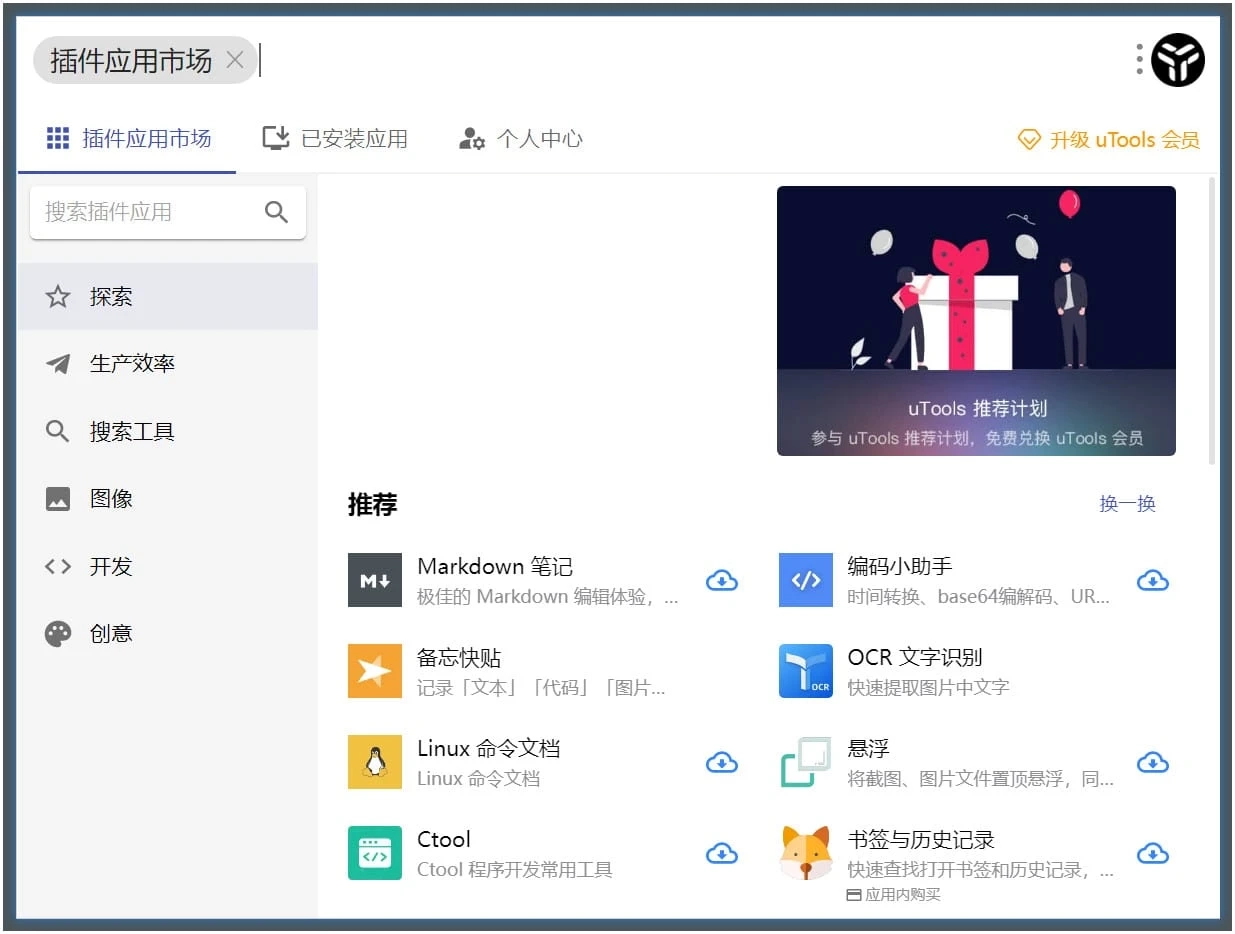Open the OCR 文字识别 plugin icon

[x=805, y=671]
